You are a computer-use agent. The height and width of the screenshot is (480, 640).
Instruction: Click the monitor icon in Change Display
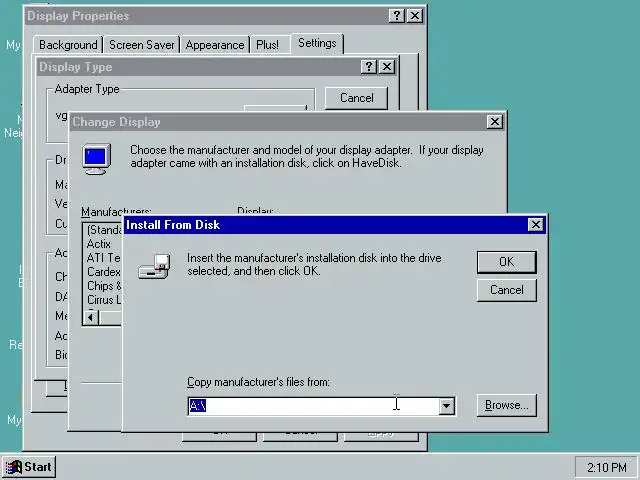tap(97, 159)
